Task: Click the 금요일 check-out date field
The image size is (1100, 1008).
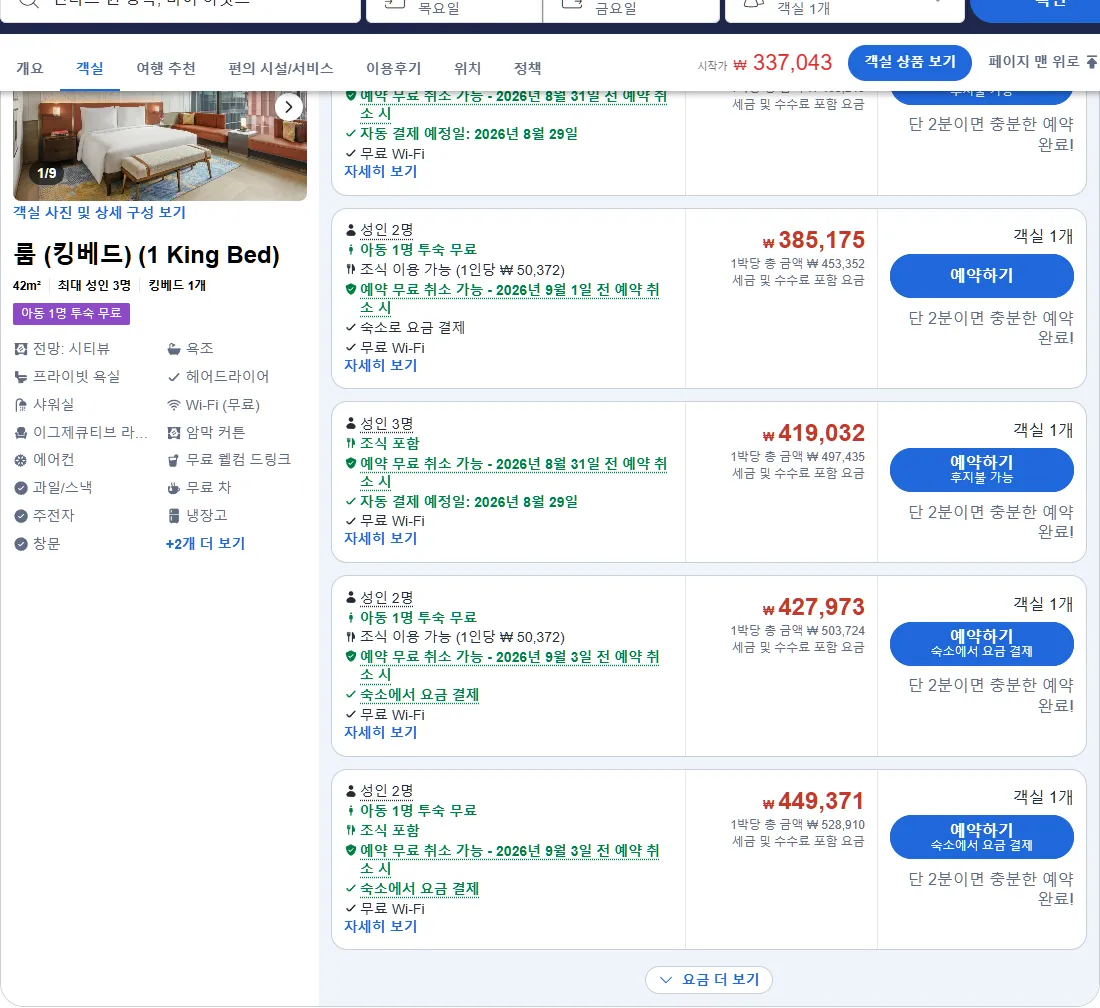Action: tap(631, 10)
